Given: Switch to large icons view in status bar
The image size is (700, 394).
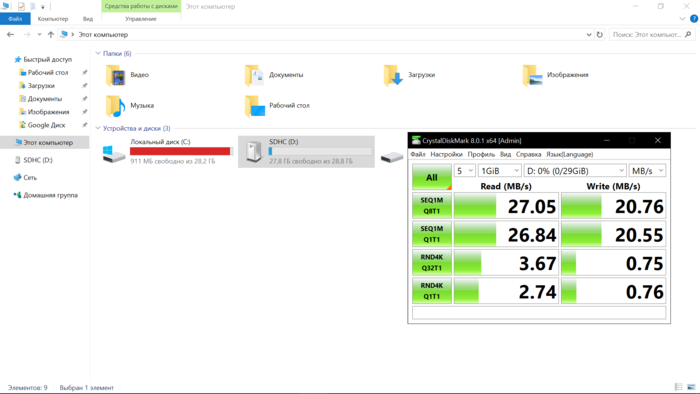Looking at the screenshot, I should [x=692, y=387].
